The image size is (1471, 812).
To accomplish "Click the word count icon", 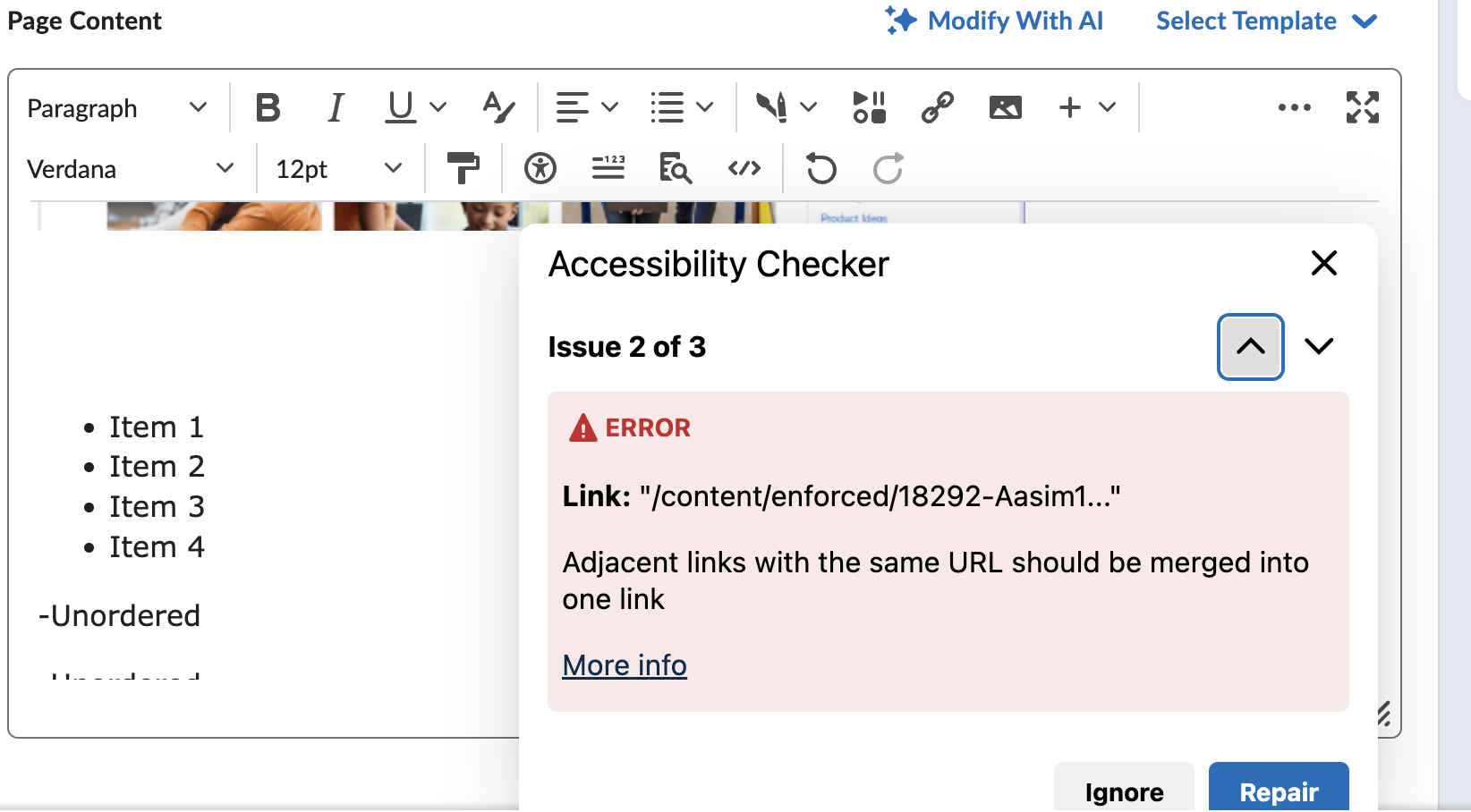I will click(x=608, y=168).
